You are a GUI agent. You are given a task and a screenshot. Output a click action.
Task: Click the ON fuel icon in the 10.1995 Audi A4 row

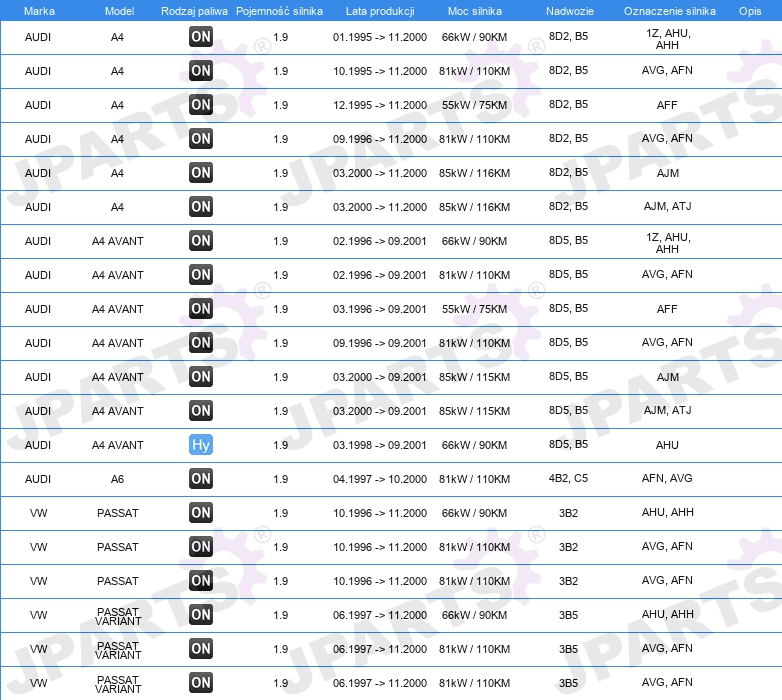coord(201,70)
